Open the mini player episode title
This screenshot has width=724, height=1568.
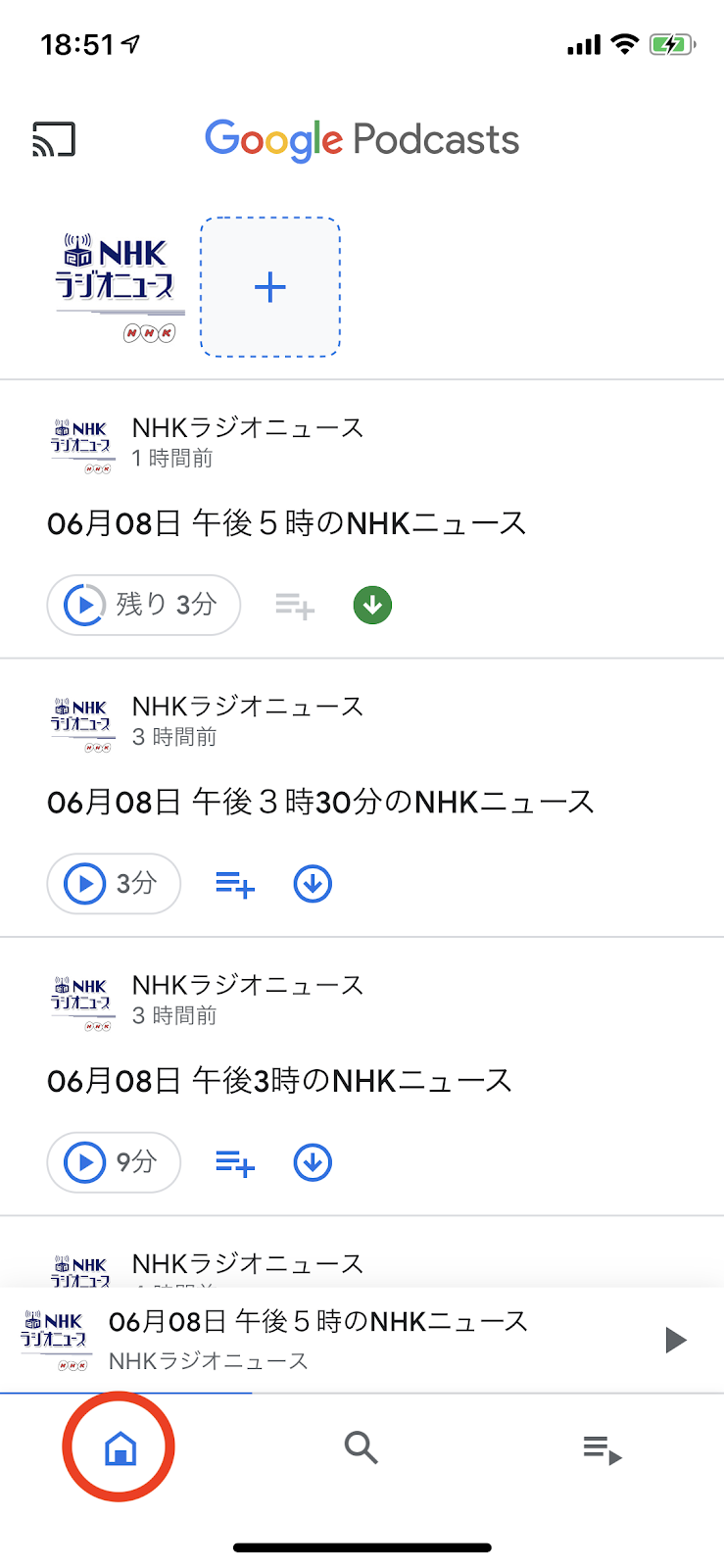coord(317,1322)
